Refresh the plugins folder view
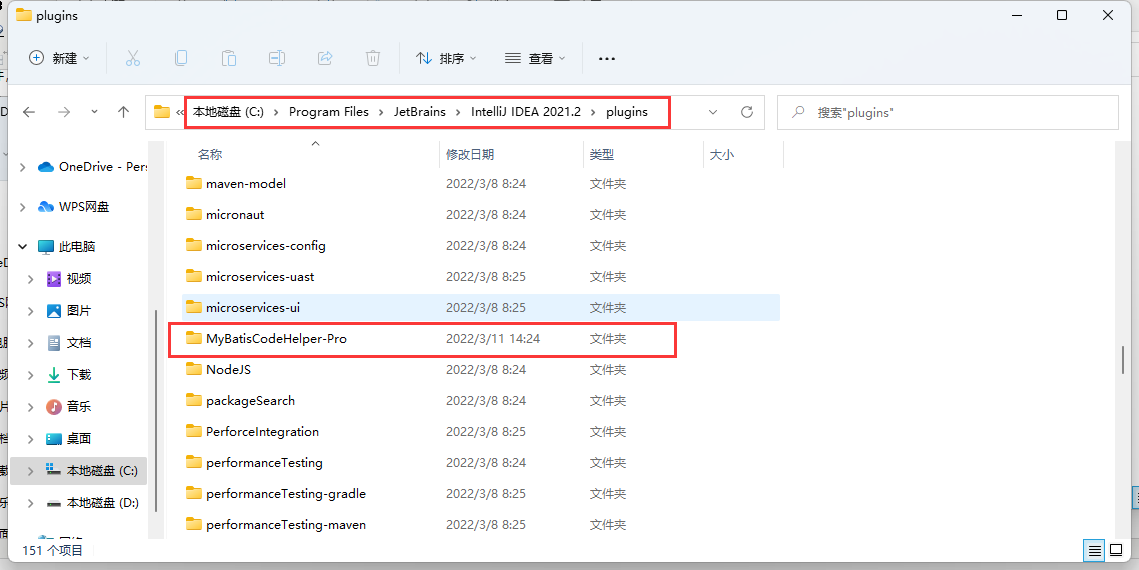The width and height of the screenshot is (1139, 570). click(x=747, y=112)
